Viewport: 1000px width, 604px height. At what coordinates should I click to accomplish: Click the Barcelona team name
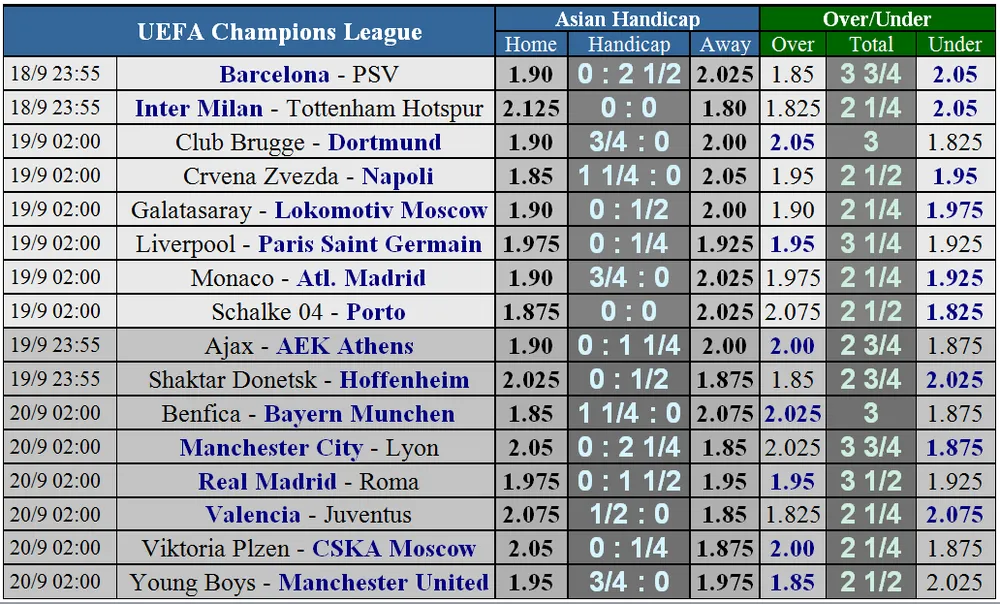274,74
